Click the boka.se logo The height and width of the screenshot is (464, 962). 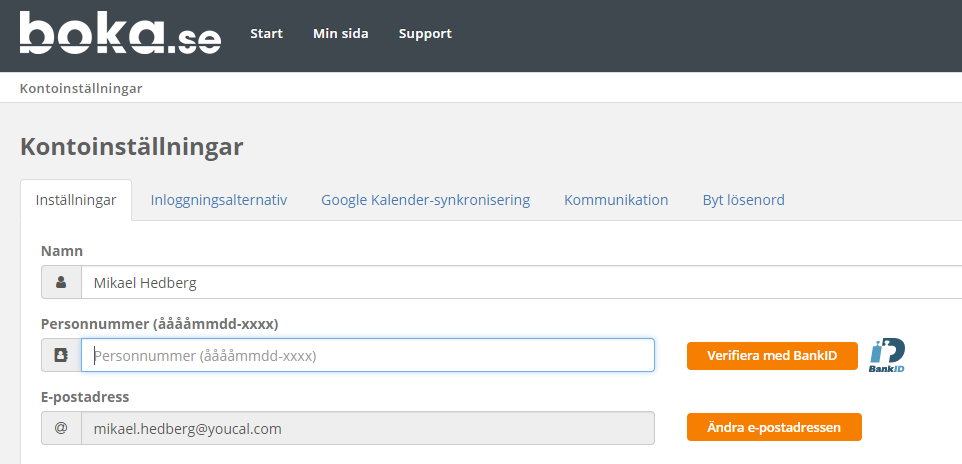pyautogui.click(x=120, y=33)
